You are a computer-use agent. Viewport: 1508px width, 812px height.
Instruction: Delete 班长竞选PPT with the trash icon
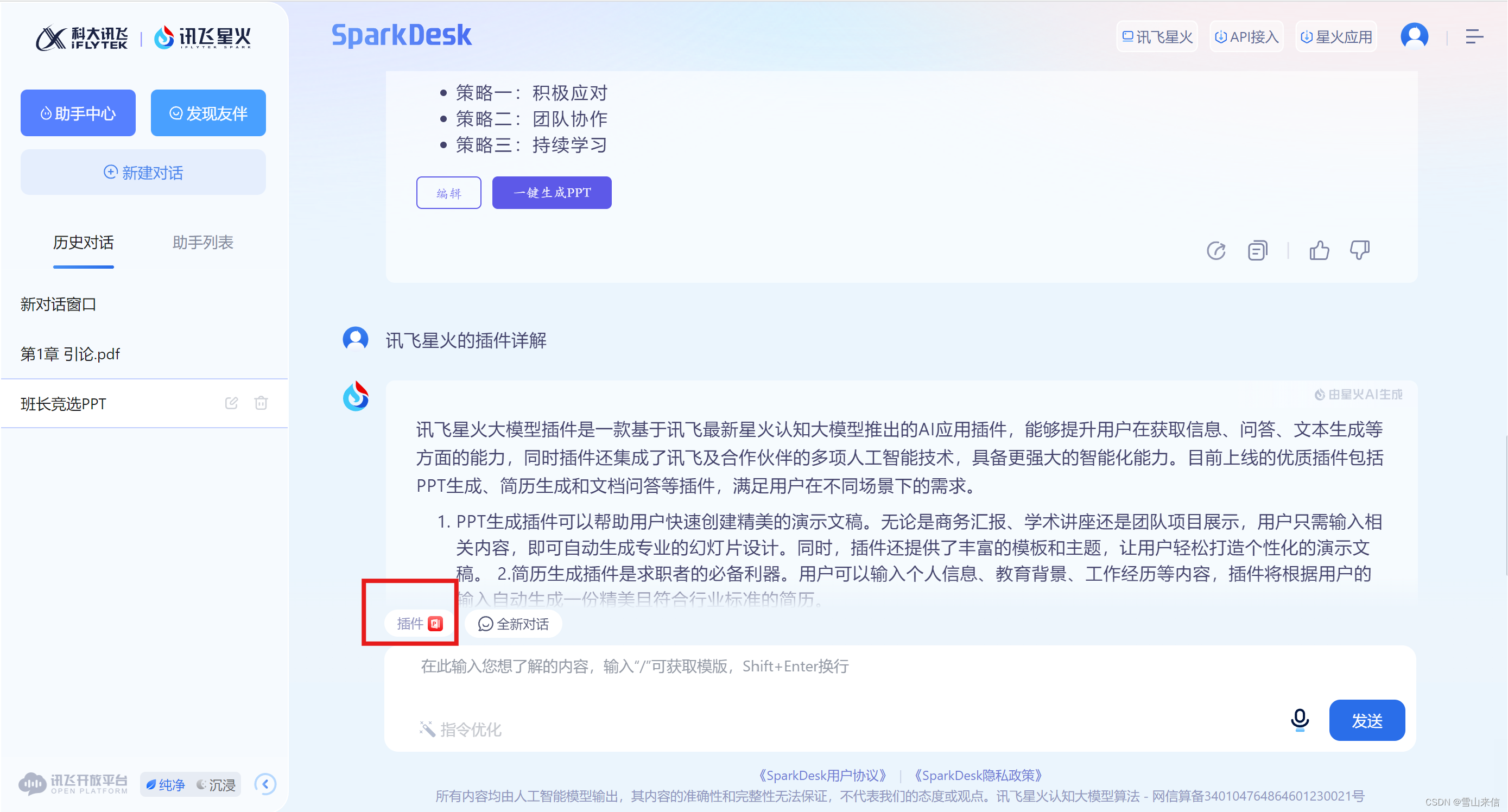click(261, 403)
